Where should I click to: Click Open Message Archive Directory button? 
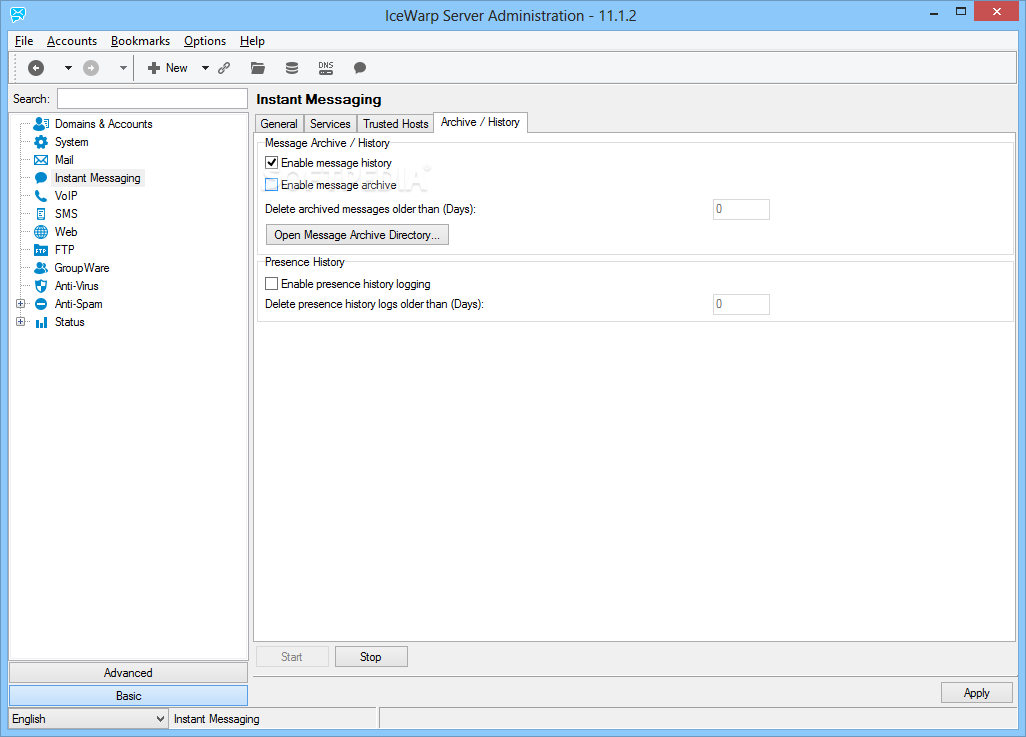click(357, 235)
